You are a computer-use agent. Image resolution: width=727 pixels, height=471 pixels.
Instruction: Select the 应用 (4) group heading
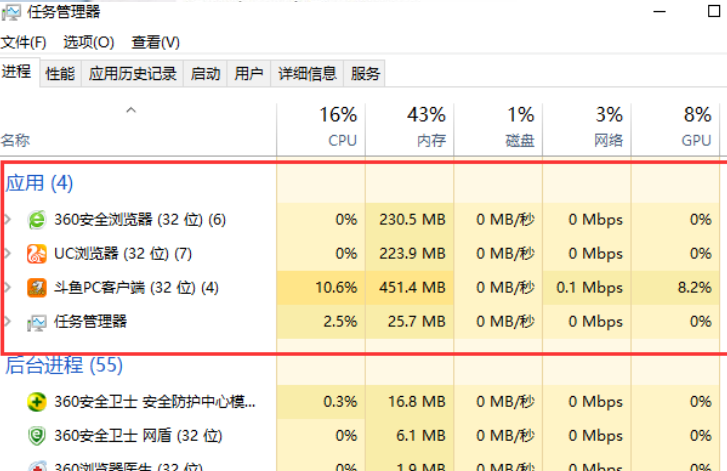pos(39,183)
